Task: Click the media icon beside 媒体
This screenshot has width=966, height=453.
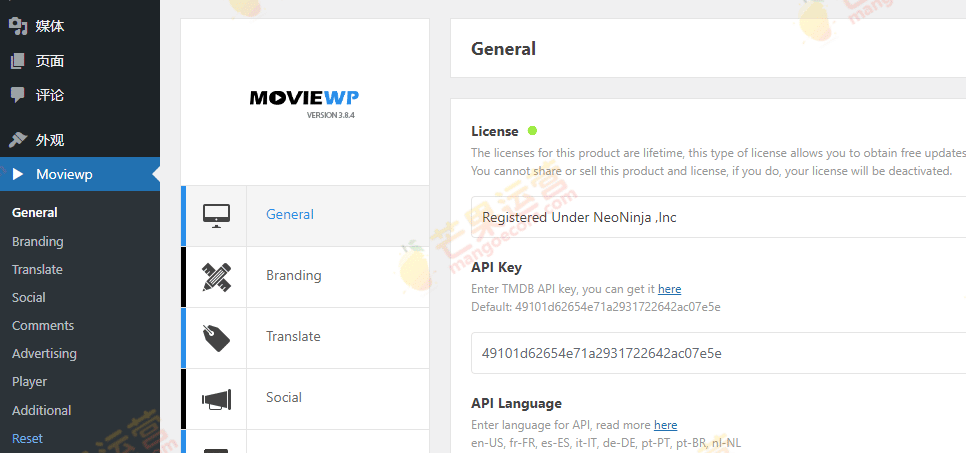Action: click(x=18, y=27)
